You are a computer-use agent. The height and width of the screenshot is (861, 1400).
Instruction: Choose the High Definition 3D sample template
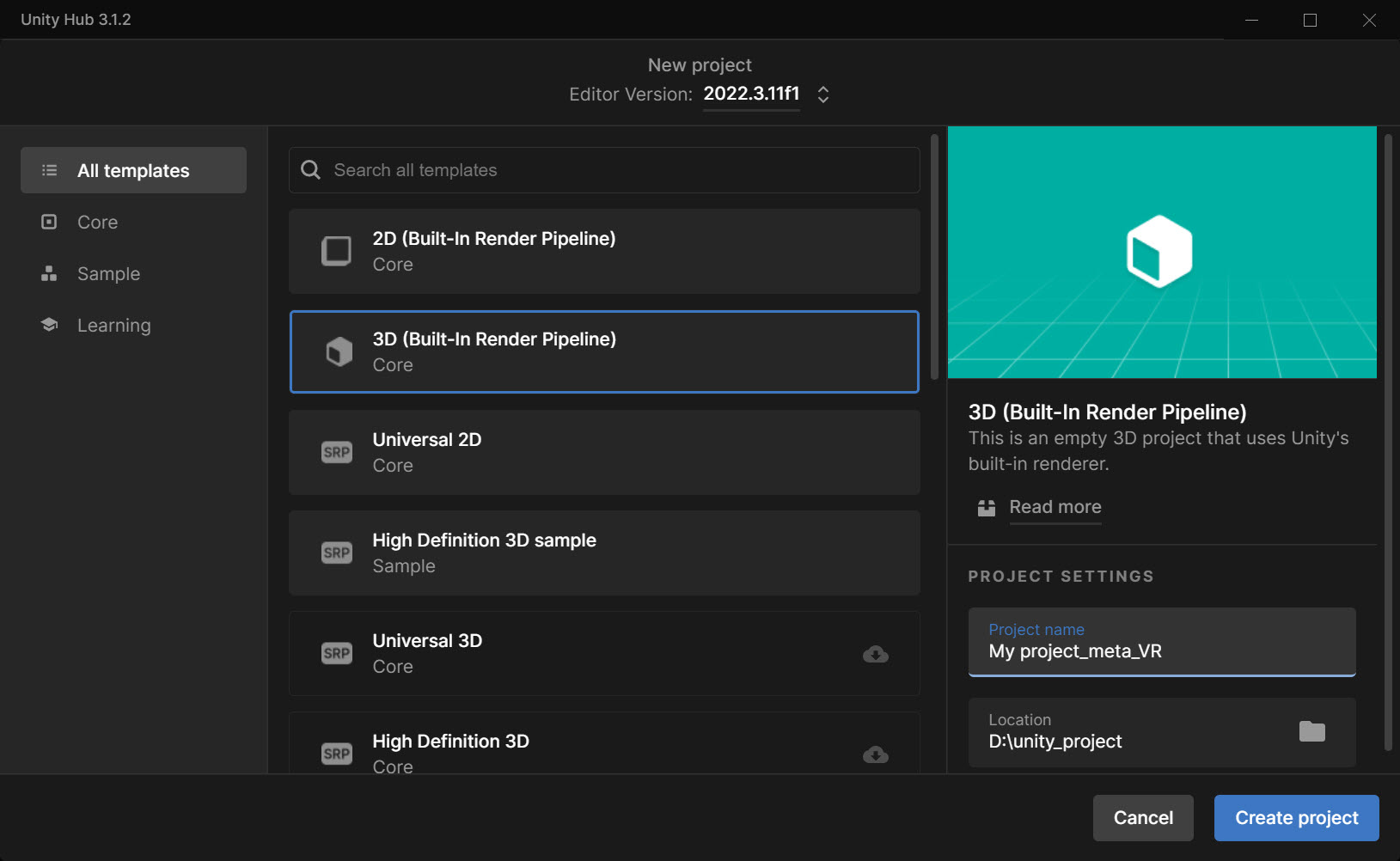point(604,553)
